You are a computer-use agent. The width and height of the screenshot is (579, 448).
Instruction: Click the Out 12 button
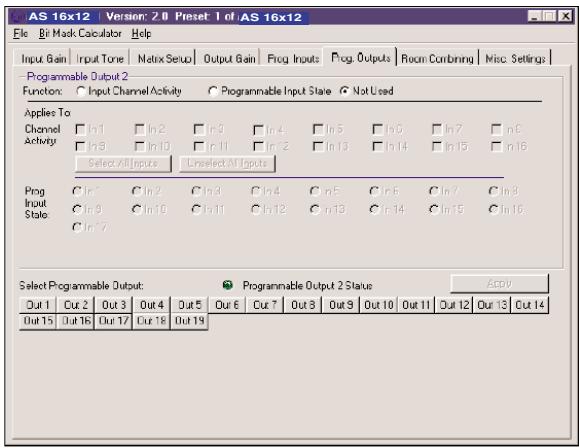tap(454, 305)
